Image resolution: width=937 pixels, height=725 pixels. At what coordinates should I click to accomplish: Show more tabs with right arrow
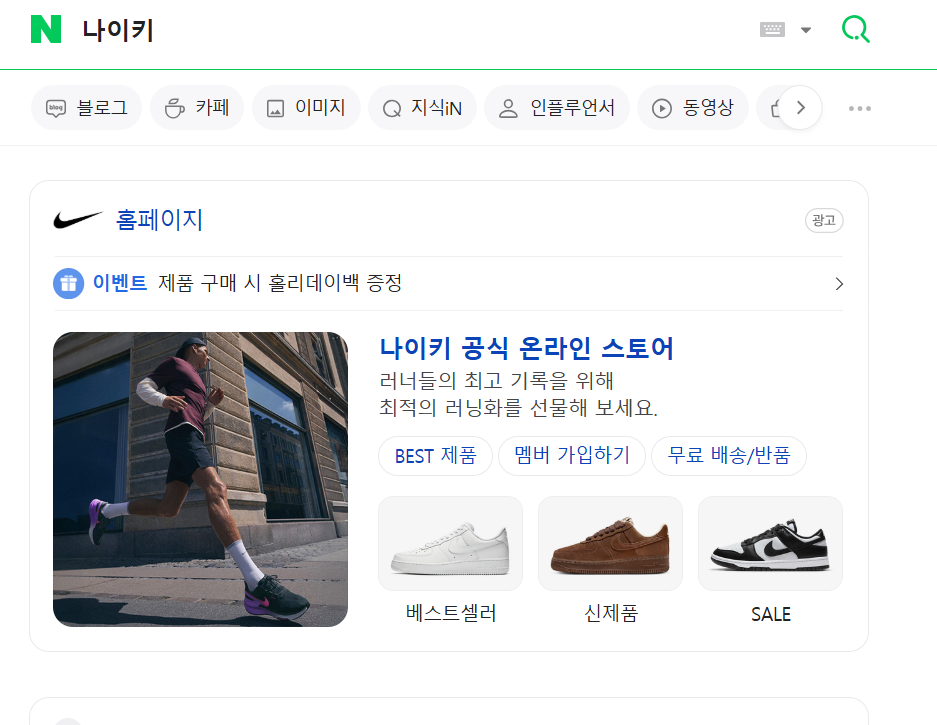coord(800,108)
